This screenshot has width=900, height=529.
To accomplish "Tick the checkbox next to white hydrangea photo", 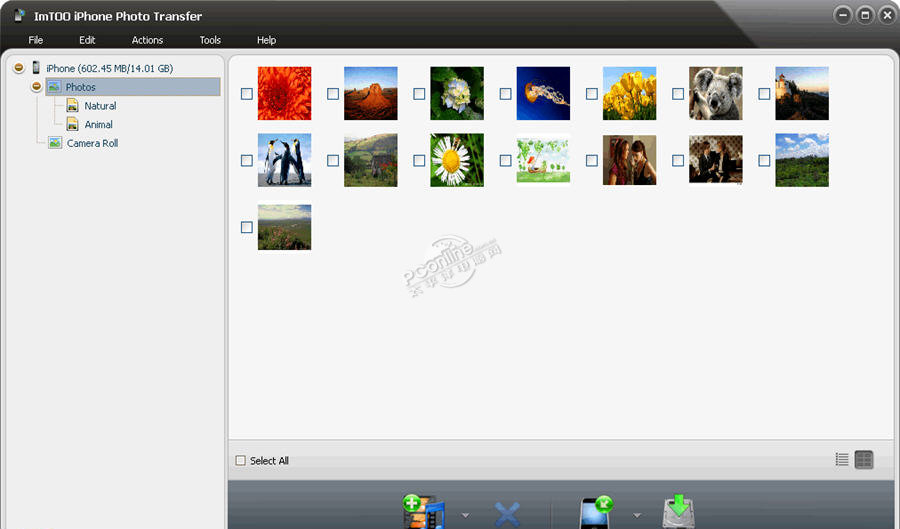I will (419, 94).
